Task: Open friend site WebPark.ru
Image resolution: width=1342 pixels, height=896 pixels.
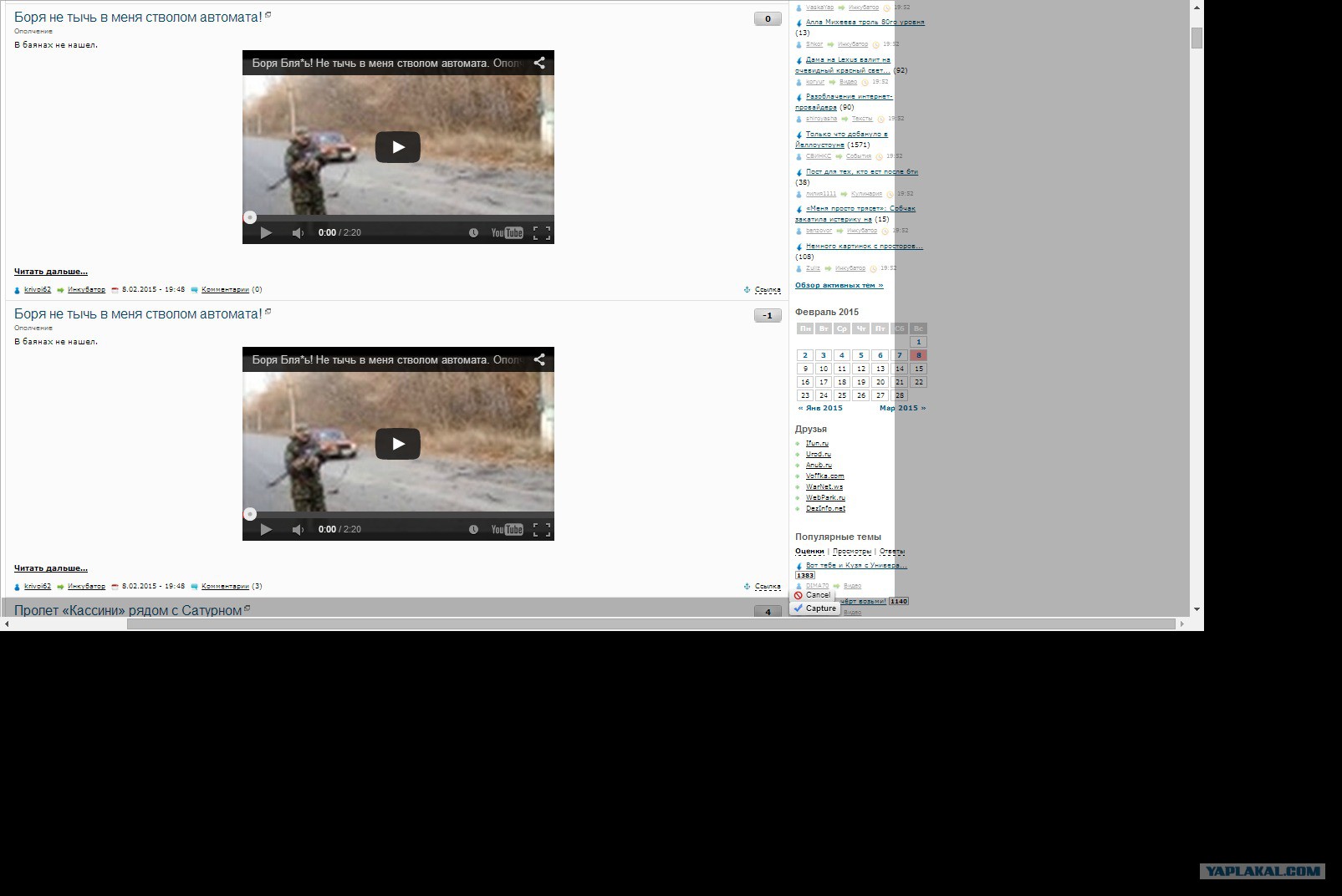Action: (x=825, y=497)
